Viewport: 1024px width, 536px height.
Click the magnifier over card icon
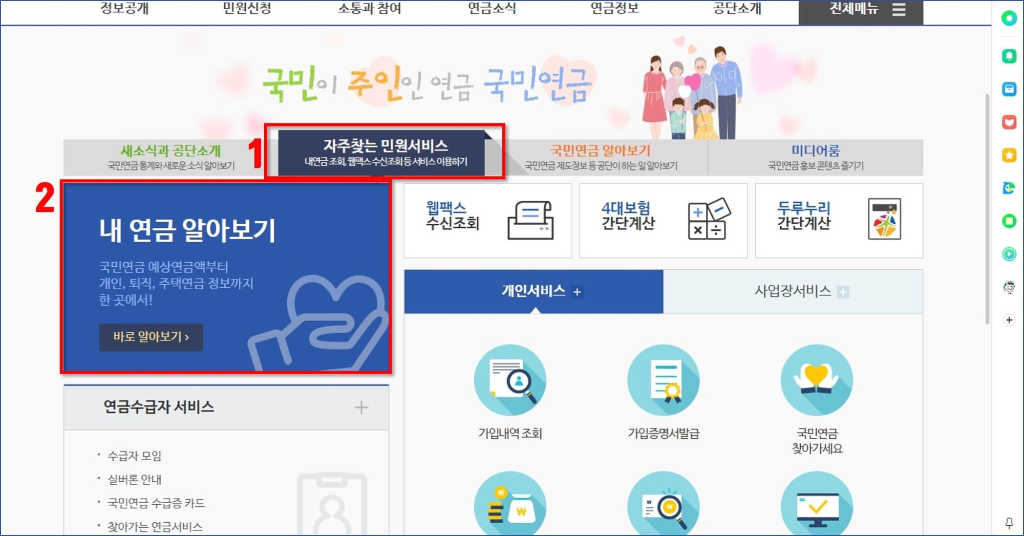[x=664, y=504]
